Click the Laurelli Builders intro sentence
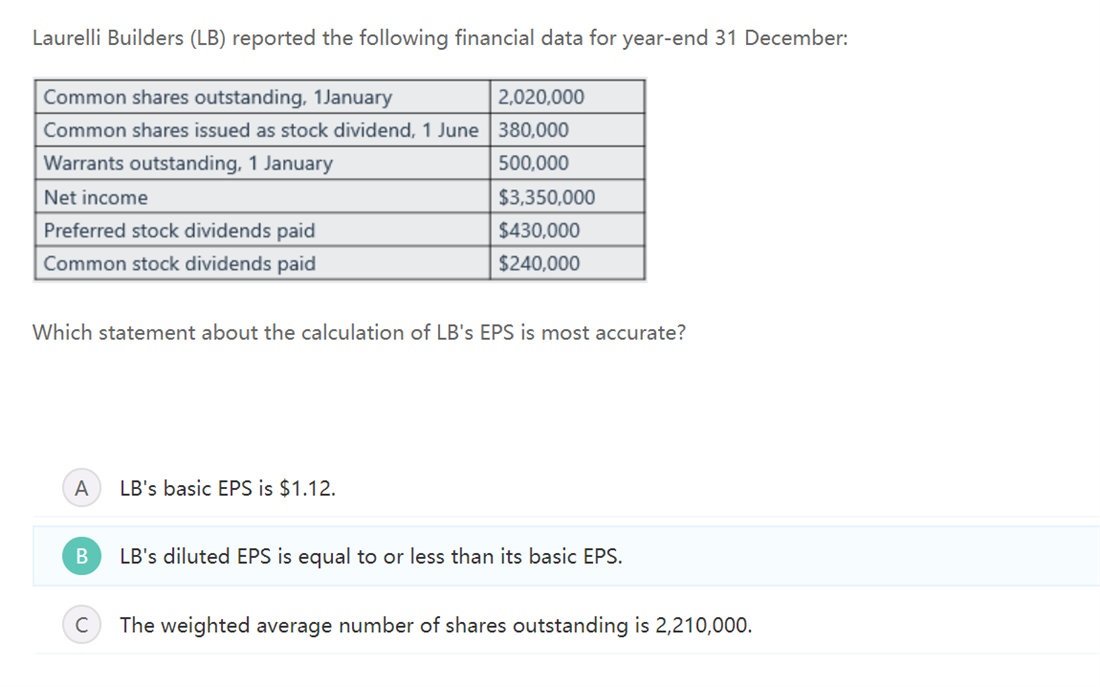The width and height of the screenshot is (1100, 687). point(440,37)
